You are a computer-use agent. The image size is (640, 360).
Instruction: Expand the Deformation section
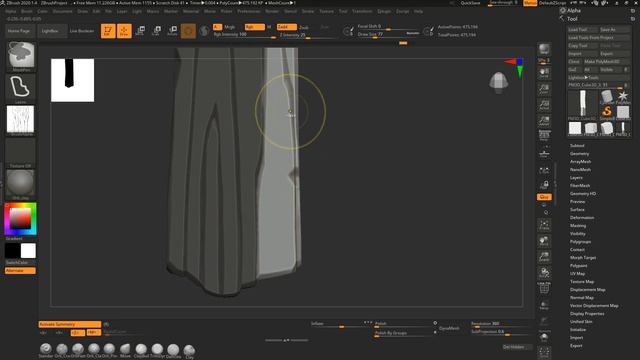[x=582, y=218]
